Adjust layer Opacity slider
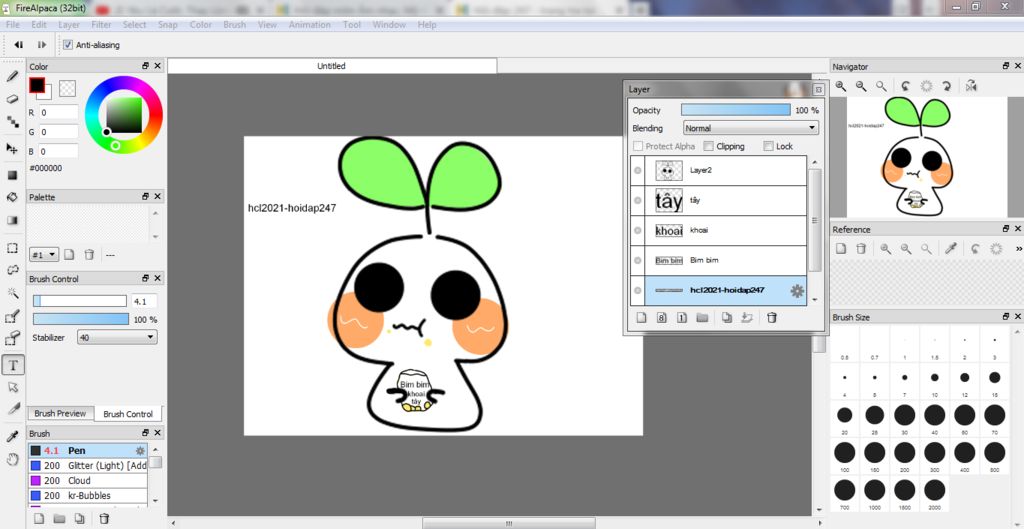 coord(735,110)
